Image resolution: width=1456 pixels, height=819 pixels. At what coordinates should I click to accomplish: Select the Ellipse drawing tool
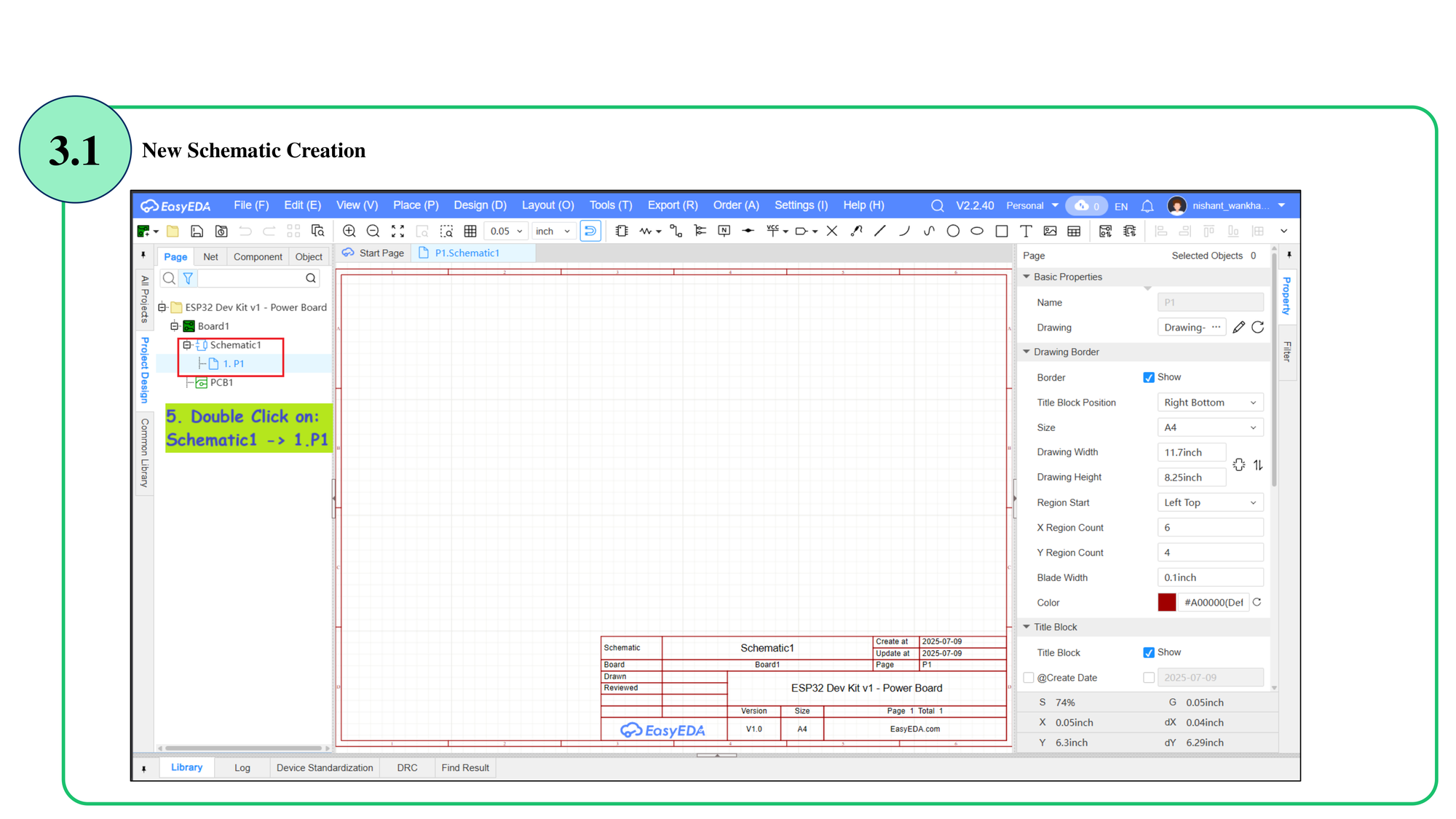pyautogui.click(x=977, y=232)
